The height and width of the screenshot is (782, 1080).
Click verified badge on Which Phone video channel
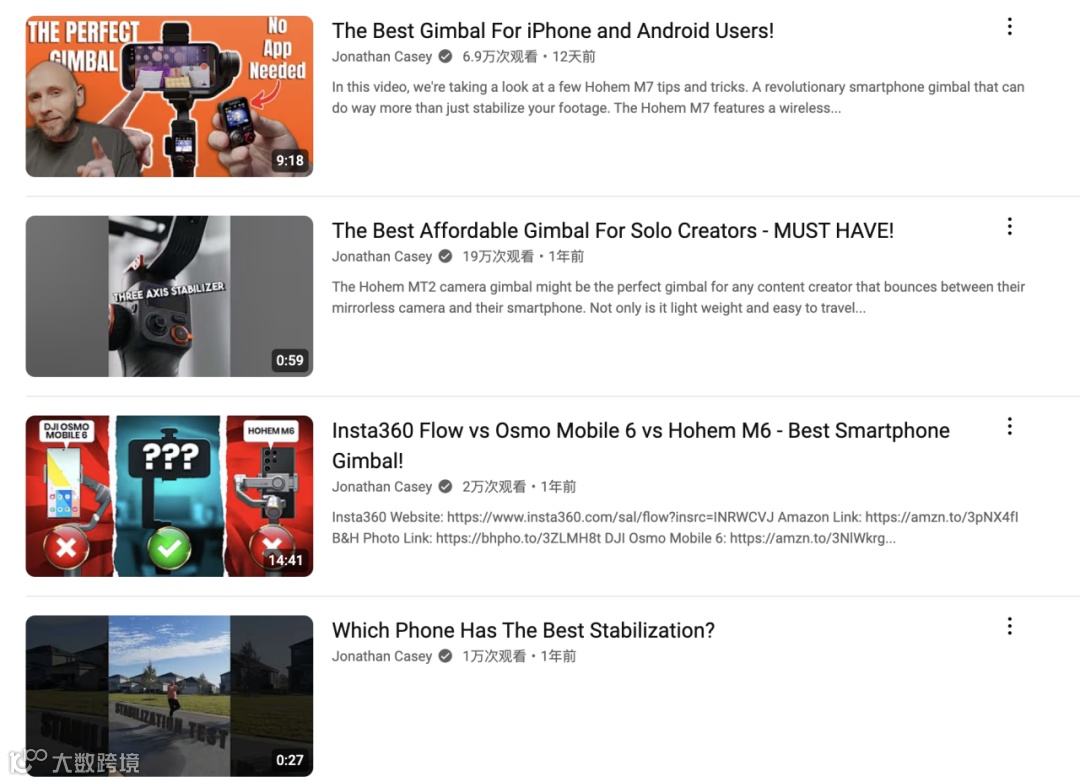(446, 656)
